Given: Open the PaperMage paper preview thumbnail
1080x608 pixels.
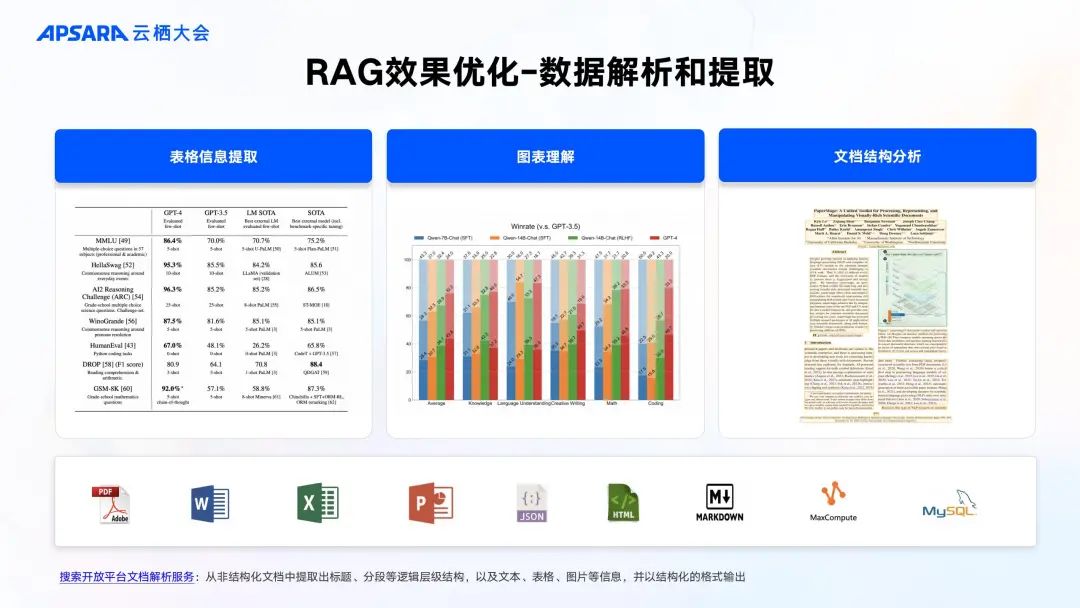Looking at the screenshot, I should tap(877, 310).
